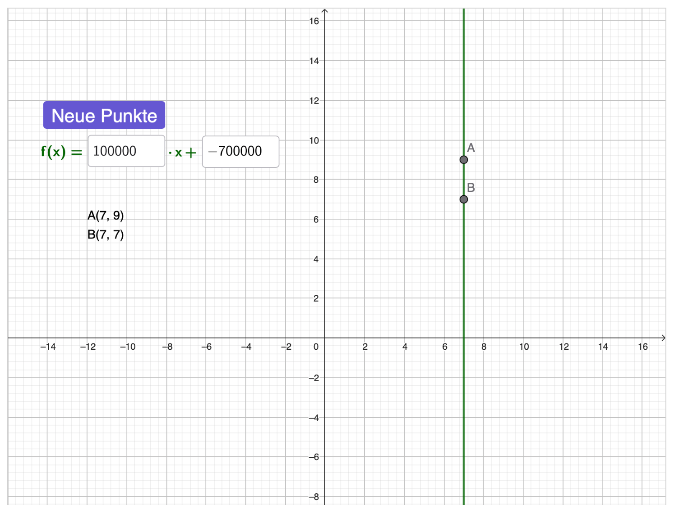Screen dimensions: 674x505
Task: Click the Neue Punkte button
Action: [104, 115]
